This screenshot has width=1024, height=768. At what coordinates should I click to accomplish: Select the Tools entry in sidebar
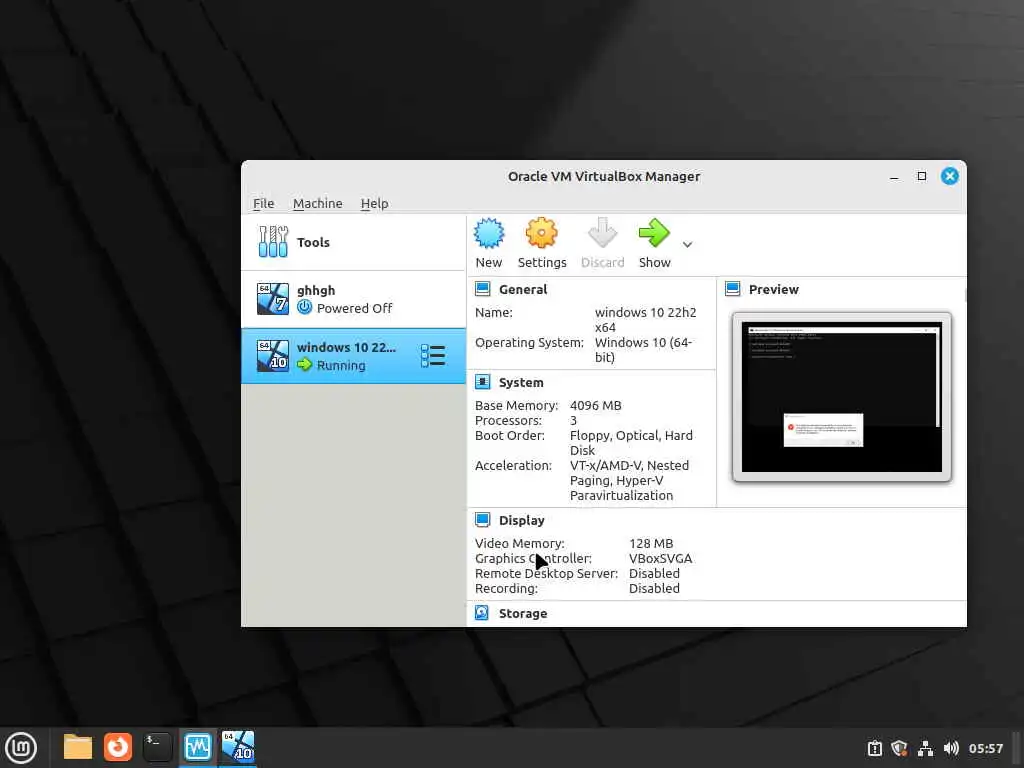coord(353,242)
